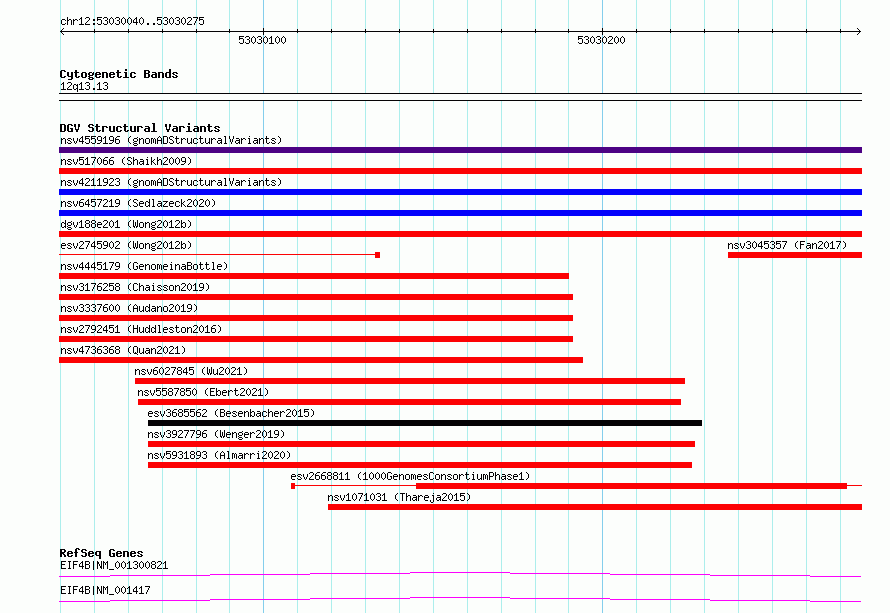
Task: Click the small red end block of esv2745902
Action: click(x=377, y=255)
